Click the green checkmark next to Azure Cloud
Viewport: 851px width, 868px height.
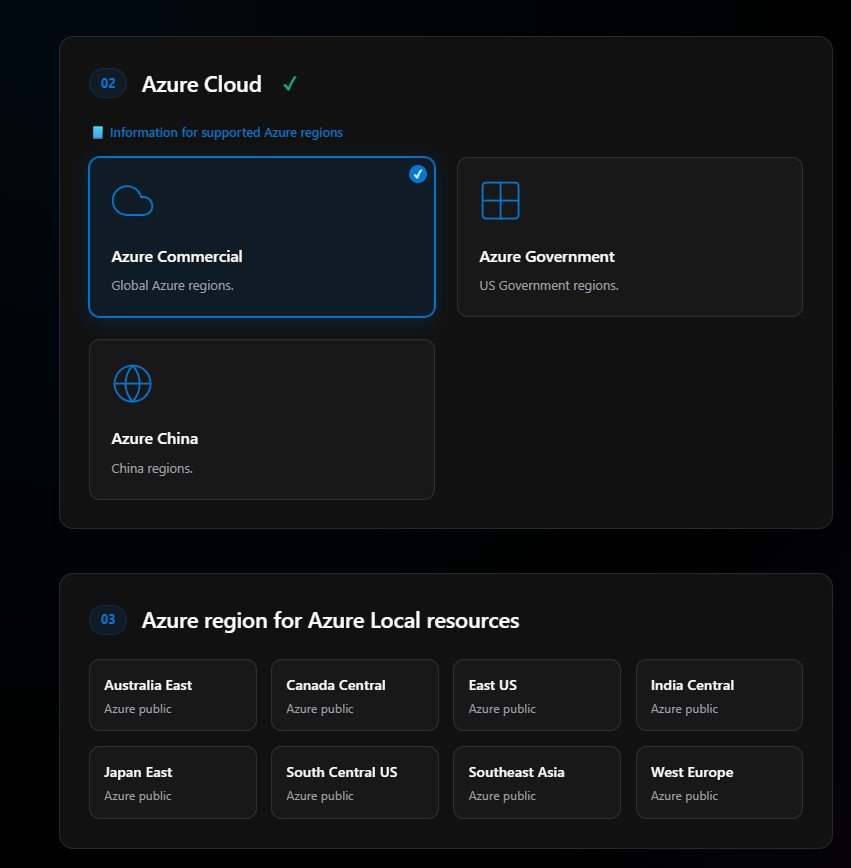[289, 84]
